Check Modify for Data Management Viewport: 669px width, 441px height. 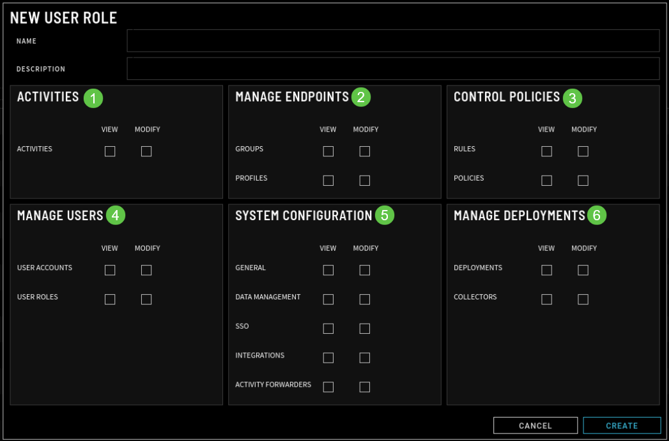click(x=364, y=299)
